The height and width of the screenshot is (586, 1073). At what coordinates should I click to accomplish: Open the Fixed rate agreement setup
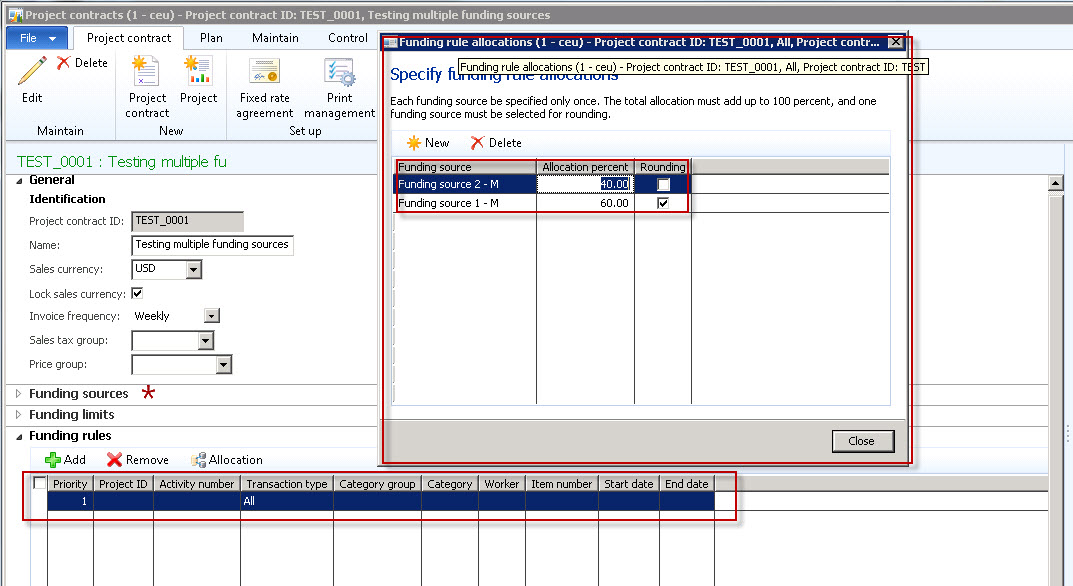pyautogui.click(x=265, y=72)
